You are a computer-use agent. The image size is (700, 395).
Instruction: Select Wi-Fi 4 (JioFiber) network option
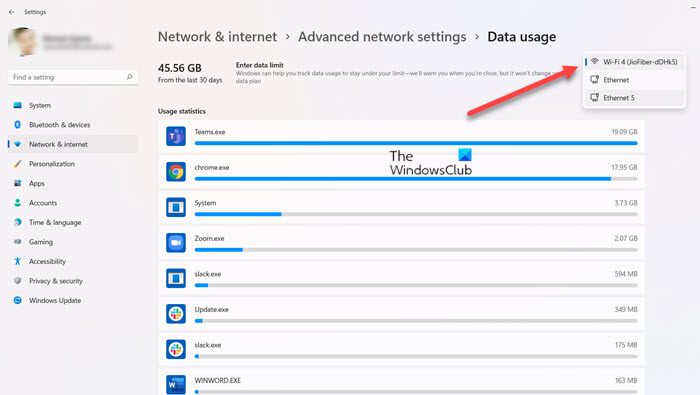634,62
